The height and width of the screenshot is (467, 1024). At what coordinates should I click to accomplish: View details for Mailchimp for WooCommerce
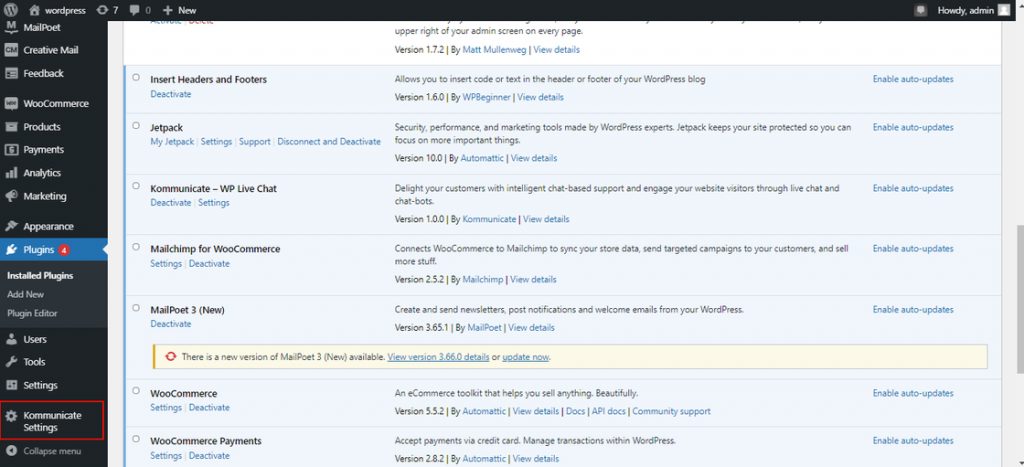[534, 280]
